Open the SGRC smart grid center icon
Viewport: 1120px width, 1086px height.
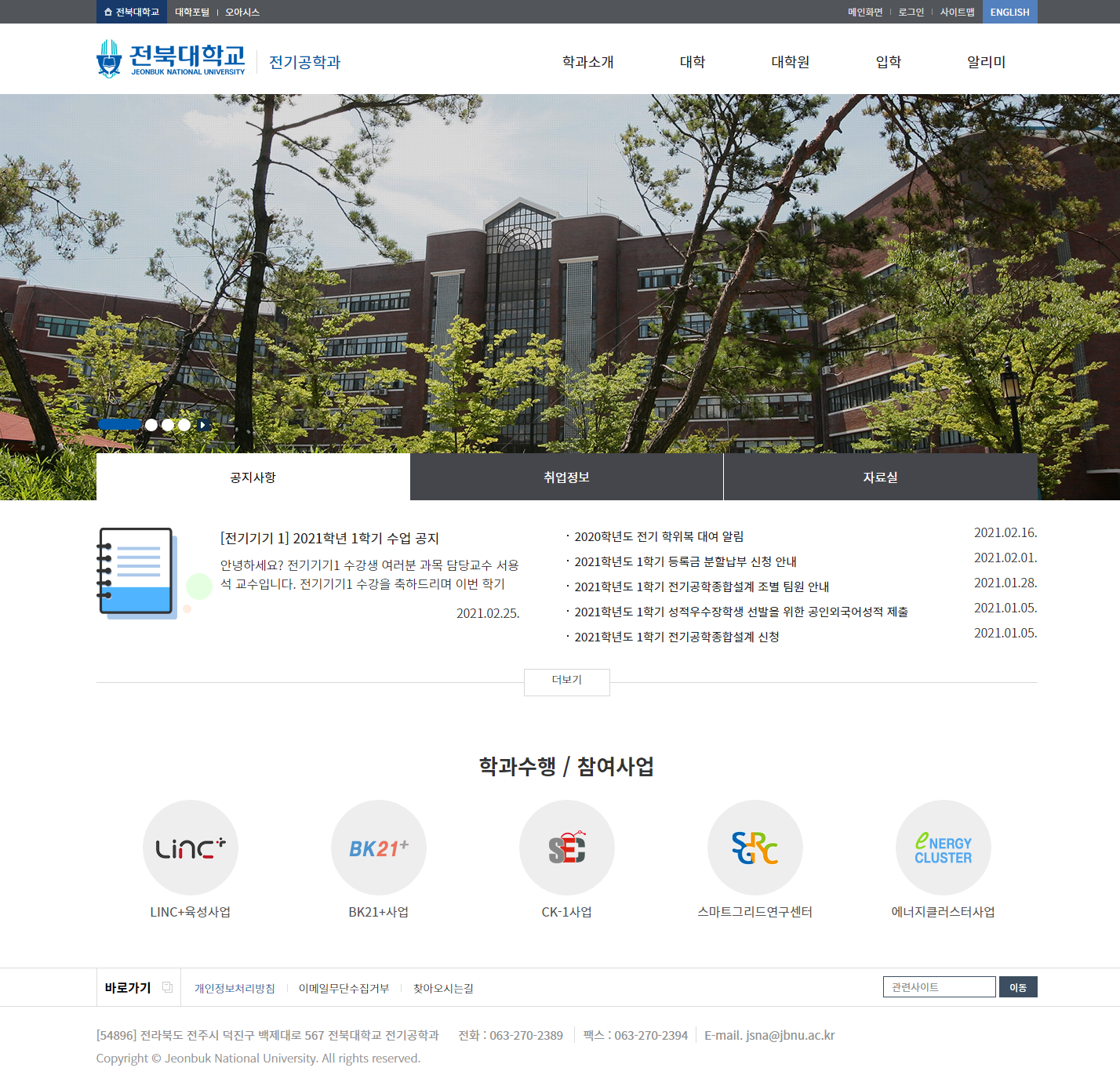(755, 848)
